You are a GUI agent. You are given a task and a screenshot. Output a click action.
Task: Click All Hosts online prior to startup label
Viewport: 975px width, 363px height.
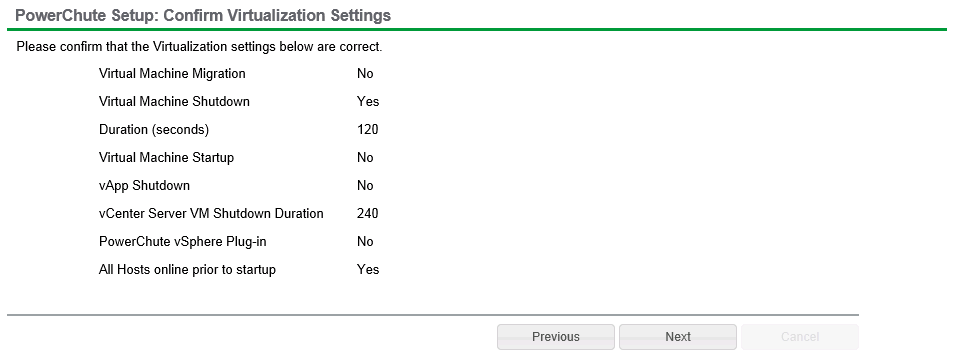pyautogui.click(x=187, y=270)
